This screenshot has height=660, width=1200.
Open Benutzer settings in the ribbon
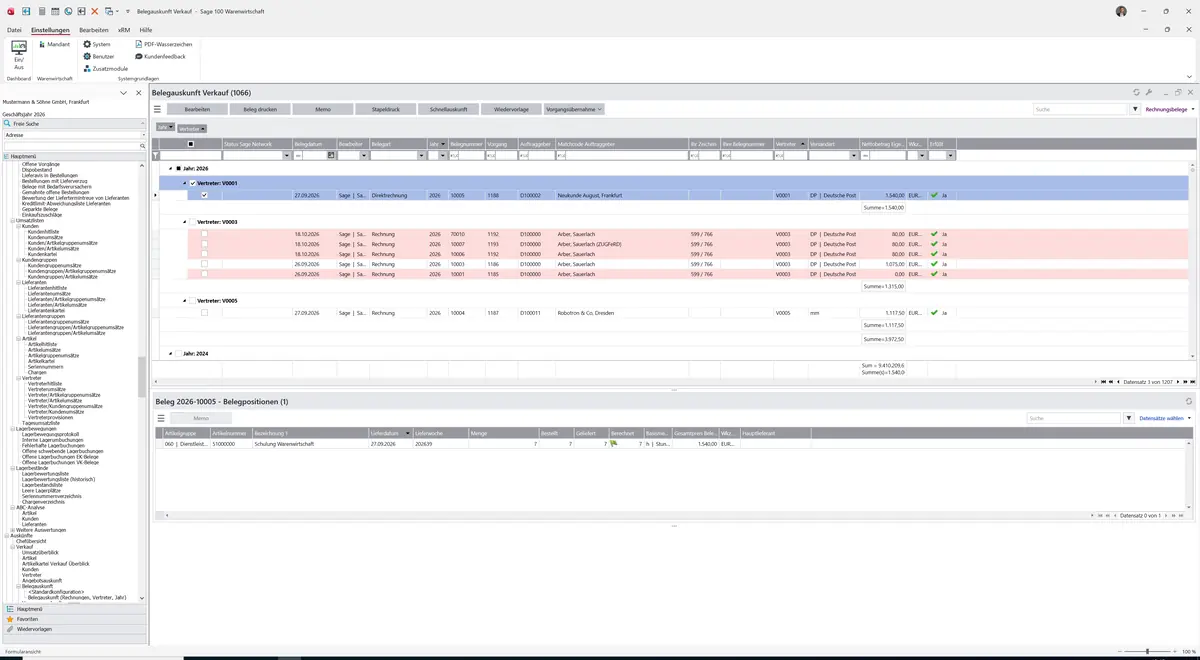coord(98,57)
